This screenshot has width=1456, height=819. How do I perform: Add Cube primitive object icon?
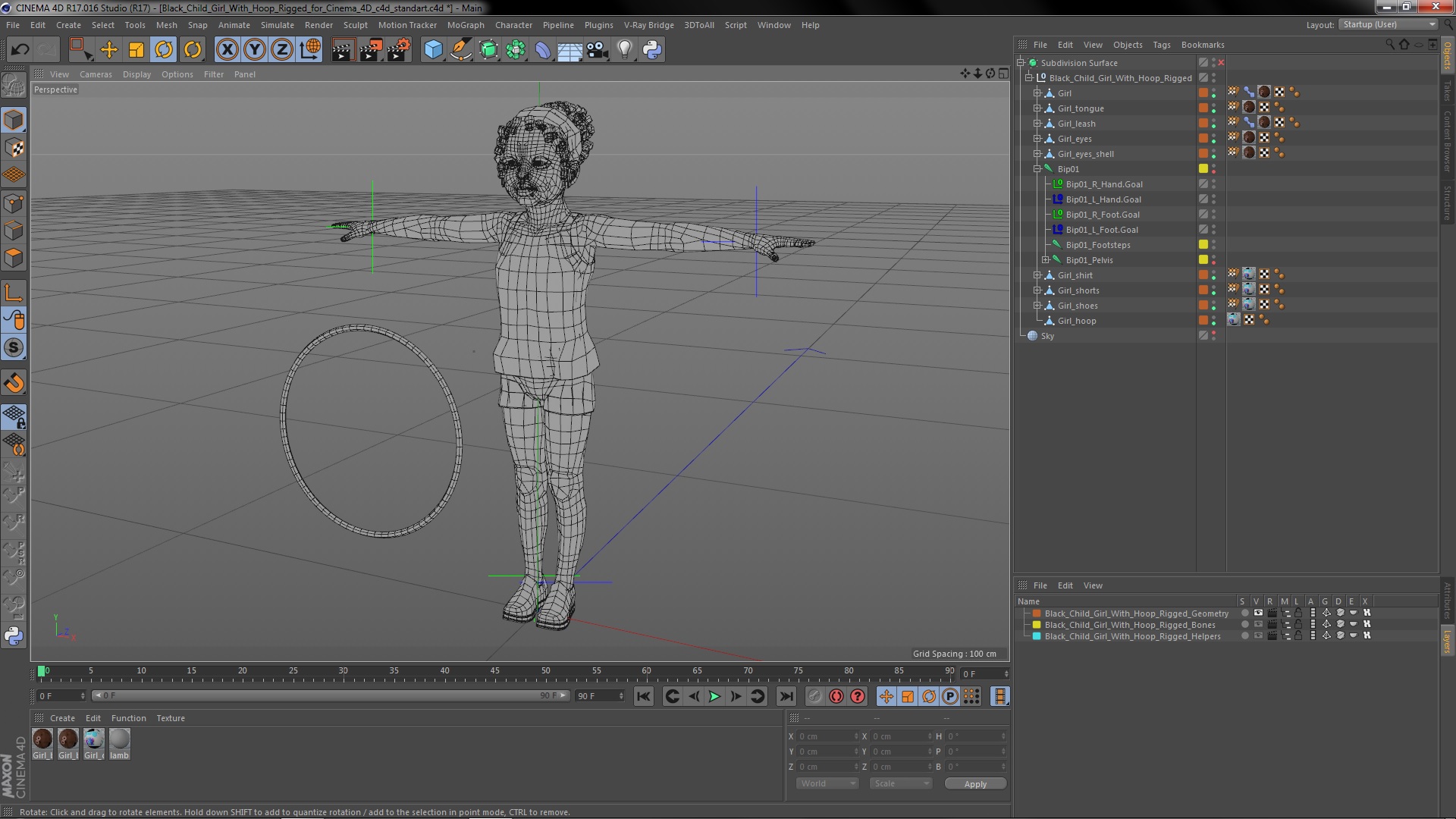(x=433, y=50)
